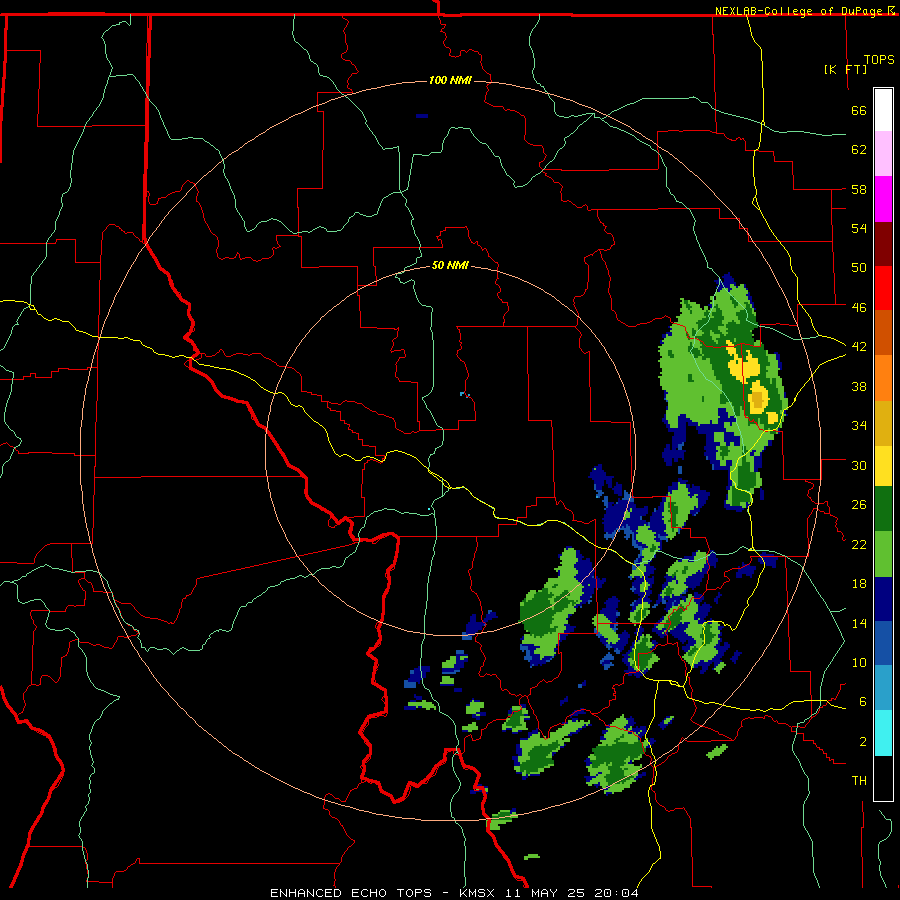Click the 46 legend scale number
The height and width of the screenshot is (900, 900).
(x=859, y=307)
